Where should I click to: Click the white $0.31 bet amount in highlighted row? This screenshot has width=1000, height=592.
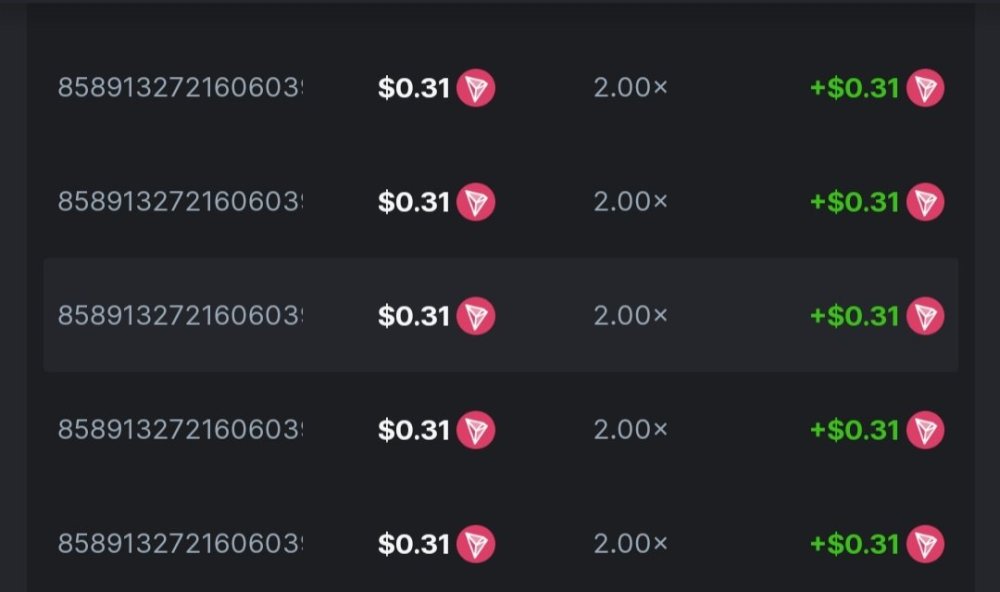(x=414, y=316)
